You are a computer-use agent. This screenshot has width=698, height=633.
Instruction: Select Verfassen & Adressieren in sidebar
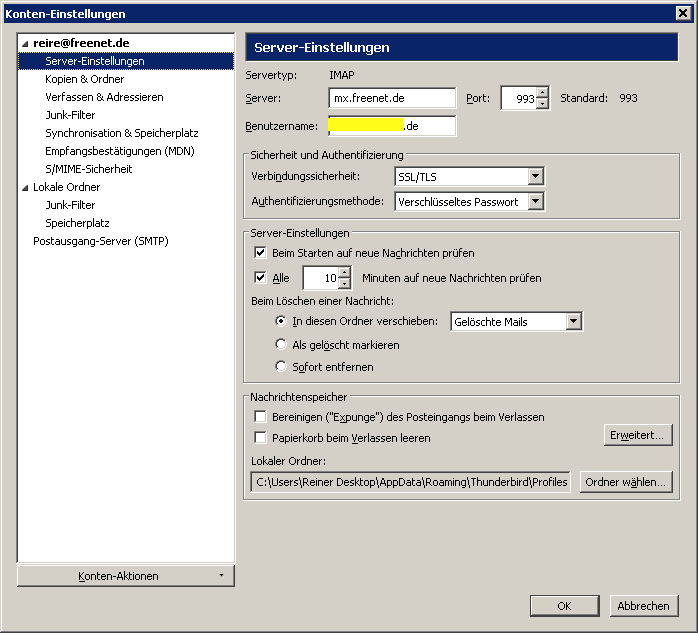click(x=104, y=97)
